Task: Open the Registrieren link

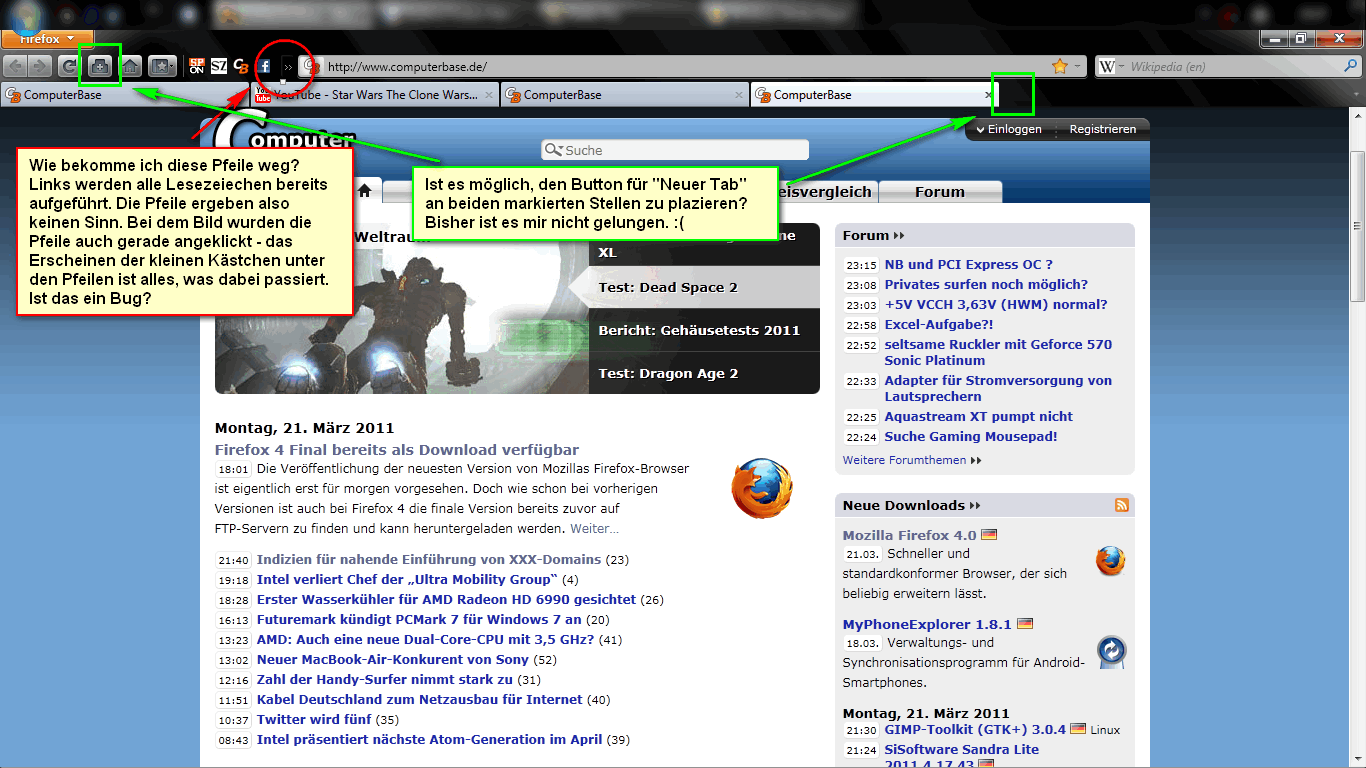Action: click(x=1103, y=129)
